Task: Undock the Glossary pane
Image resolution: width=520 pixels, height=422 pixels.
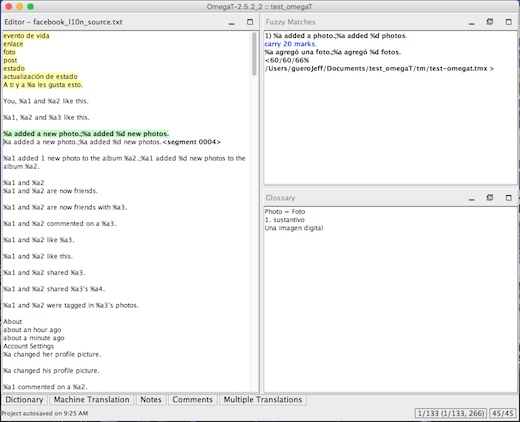Action: tap(490, 198)
